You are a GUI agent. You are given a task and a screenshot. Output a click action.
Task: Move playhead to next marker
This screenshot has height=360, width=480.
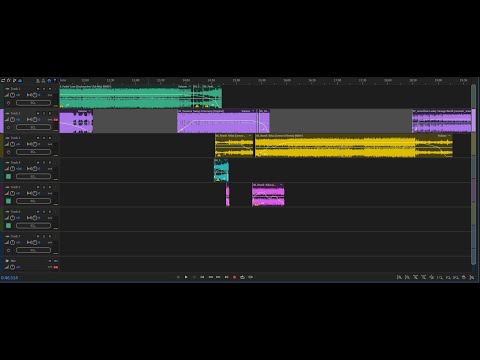tap(226, 277)
